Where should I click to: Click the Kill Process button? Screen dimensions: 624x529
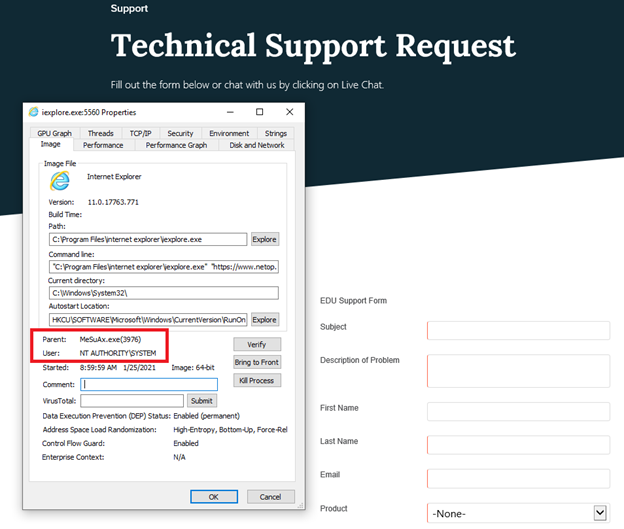tap(257, 381)
